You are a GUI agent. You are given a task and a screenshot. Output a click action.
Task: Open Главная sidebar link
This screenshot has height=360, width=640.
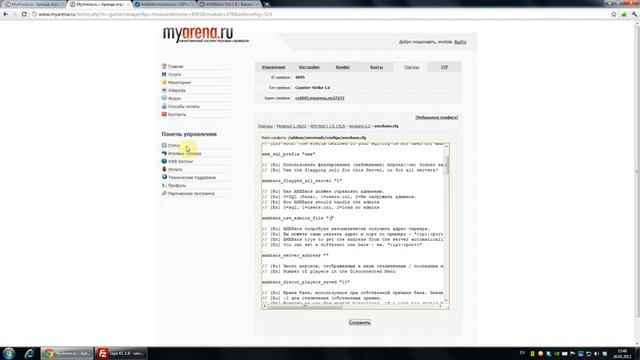click(176, 67)
